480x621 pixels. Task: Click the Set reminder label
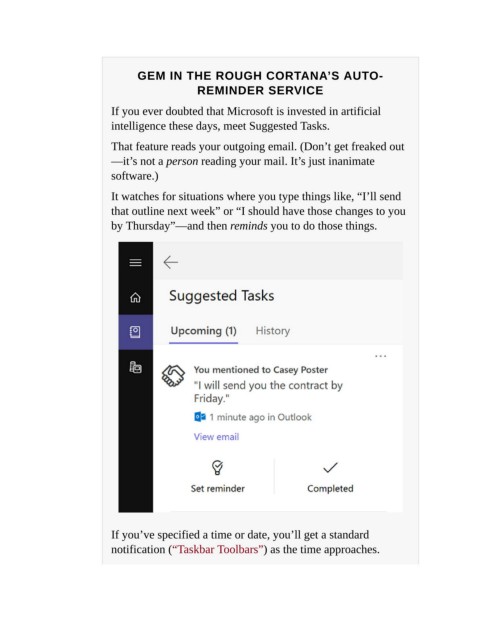[x=217, y=488]
